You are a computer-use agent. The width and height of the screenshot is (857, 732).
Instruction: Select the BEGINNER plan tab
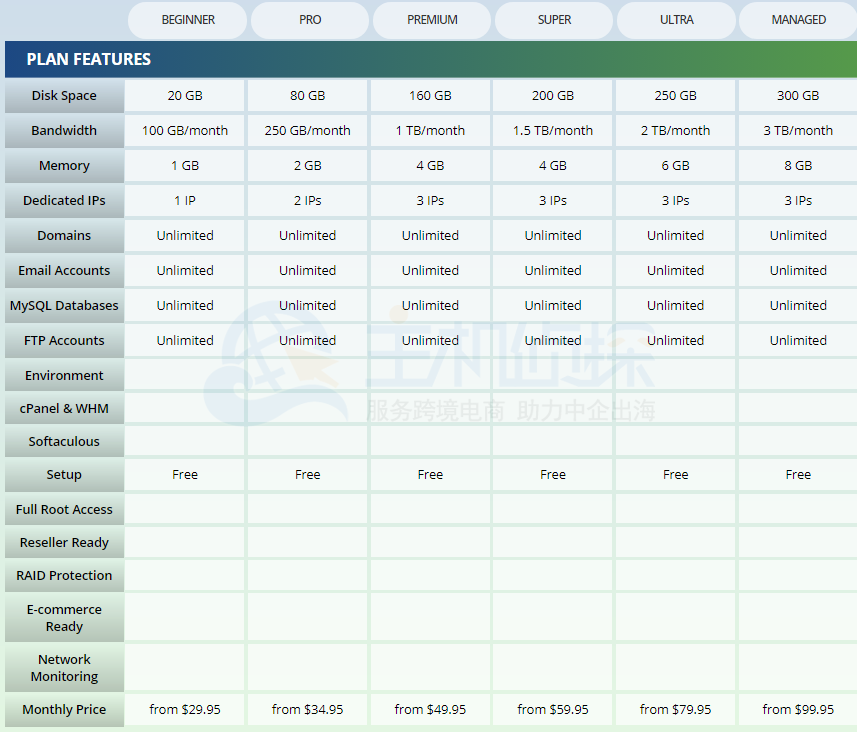tap(186, 19)
